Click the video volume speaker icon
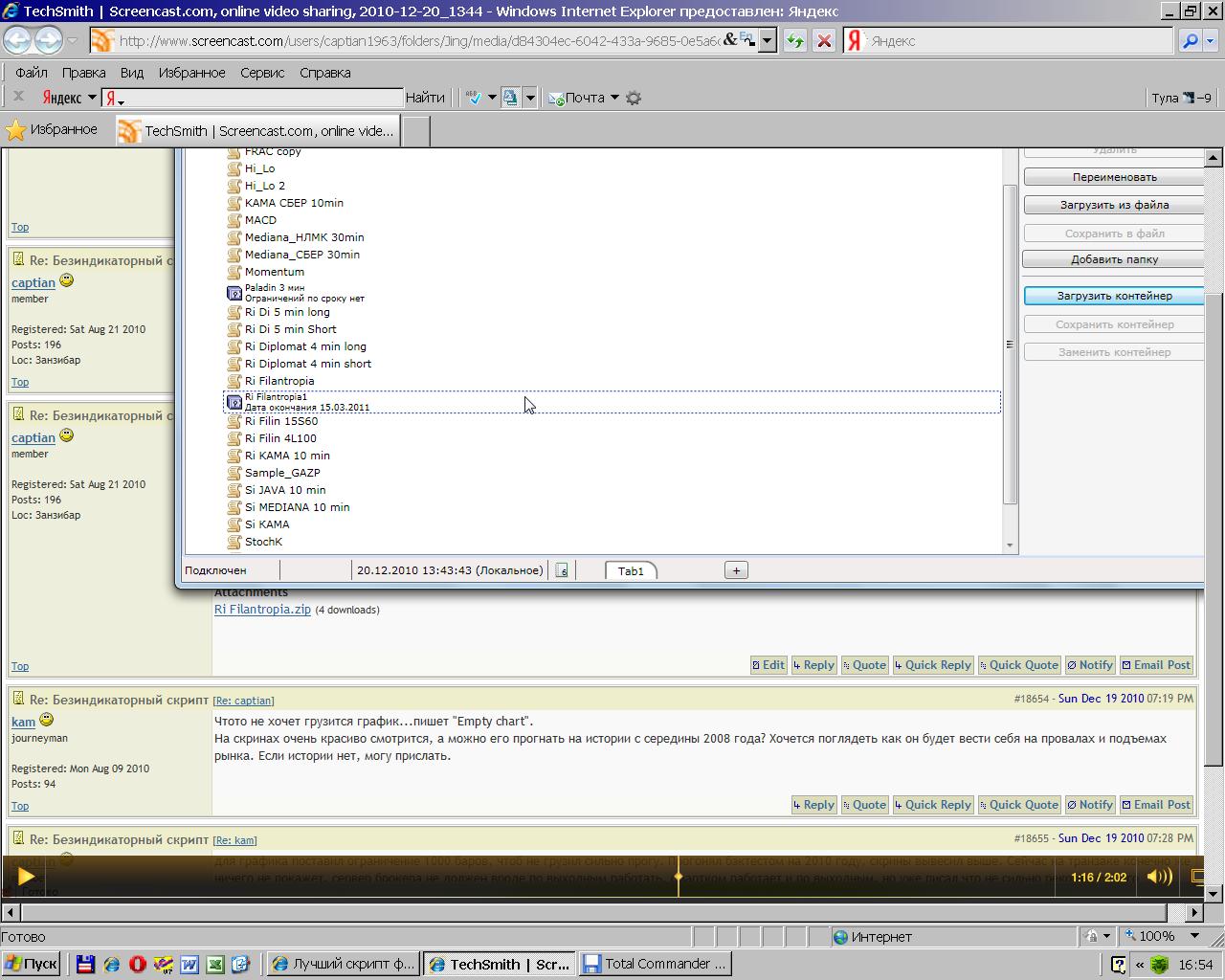This screenshot has height=980, width=1225. point(1159,877)
